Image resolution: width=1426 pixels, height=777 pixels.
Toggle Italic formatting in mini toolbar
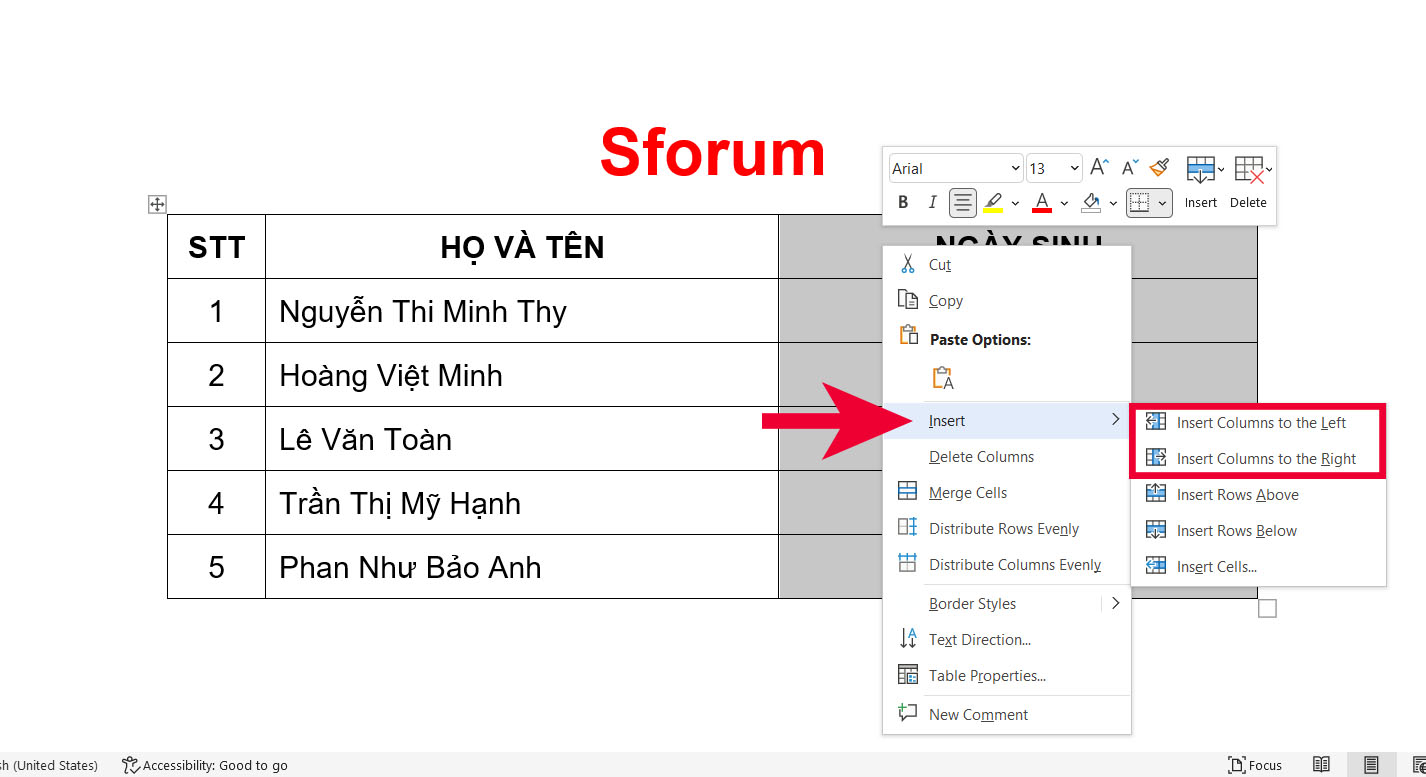pyautogui.click(x=932, y=203)
